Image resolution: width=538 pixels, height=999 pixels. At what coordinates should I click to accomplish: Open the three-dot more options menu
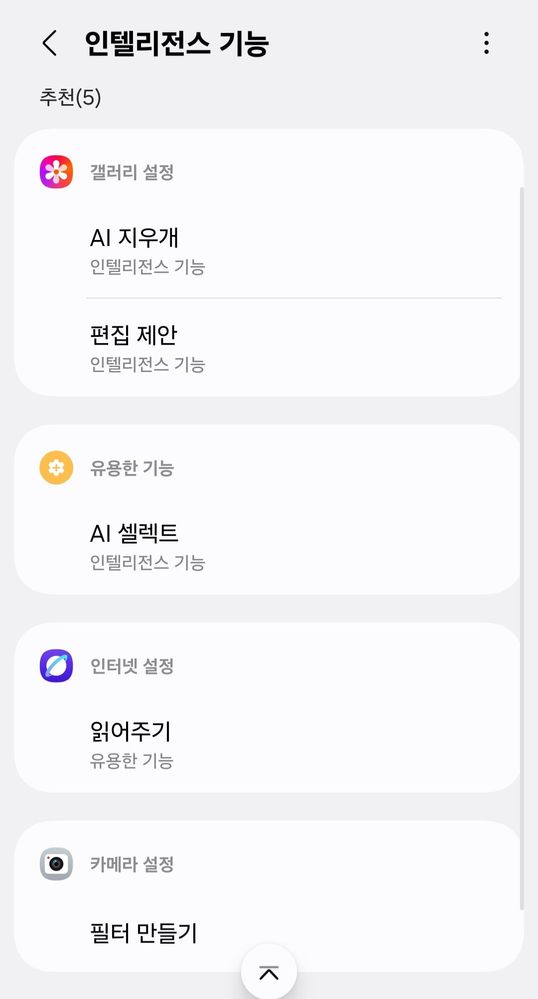(x=486, y=43)
